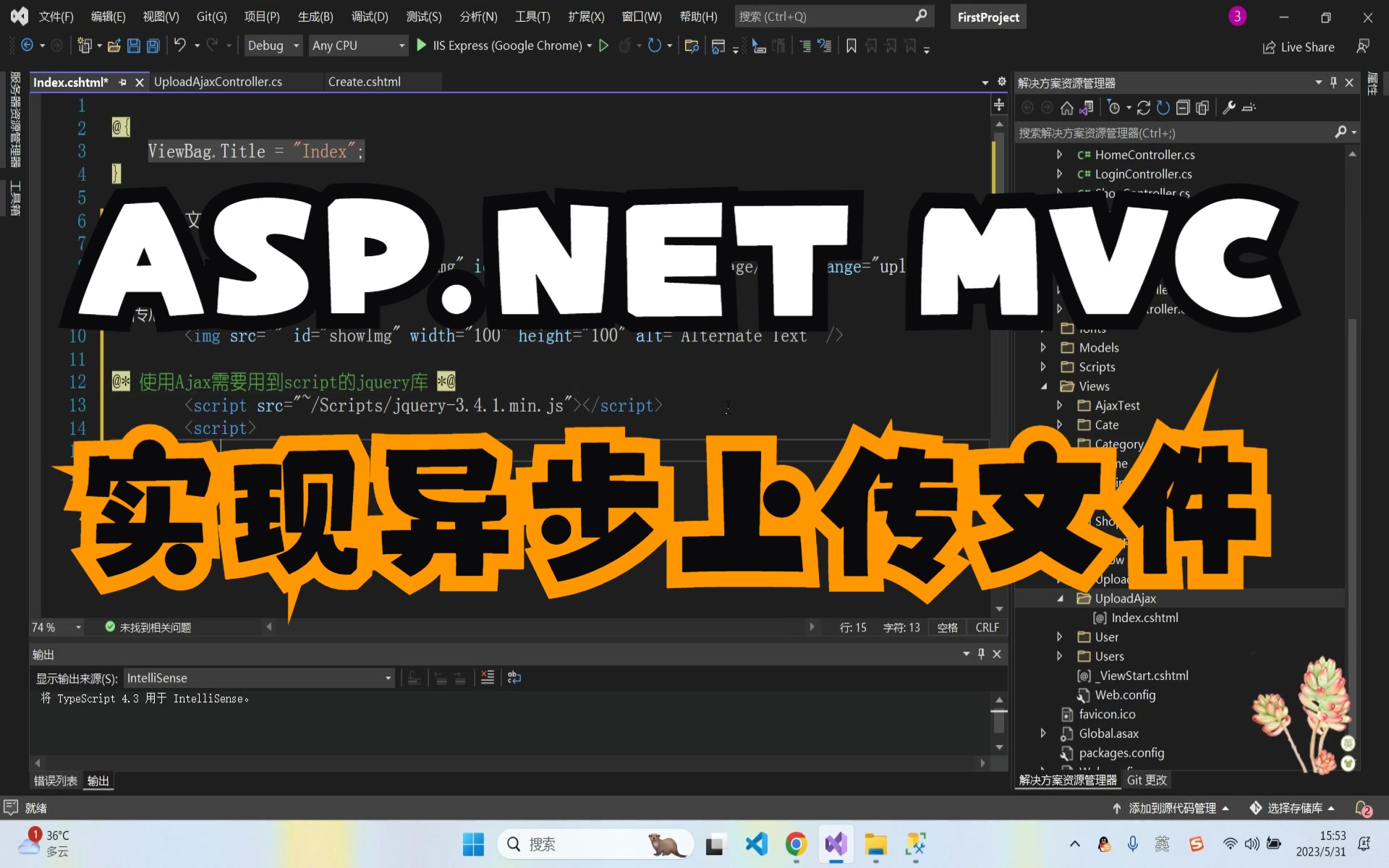Switch to the 错误列表 tab

coord(56,780)
